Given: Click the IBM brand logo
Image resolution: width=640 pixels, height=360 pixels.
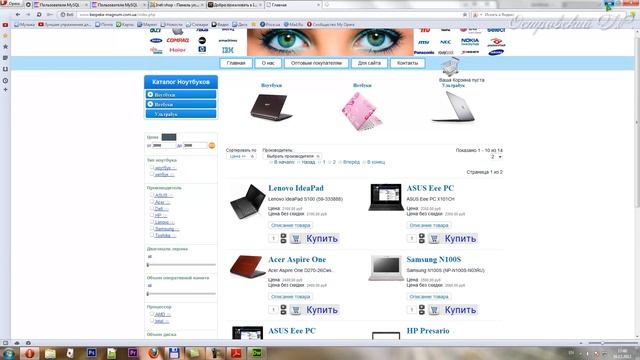Looking at the screenshot, I should 228,50.
